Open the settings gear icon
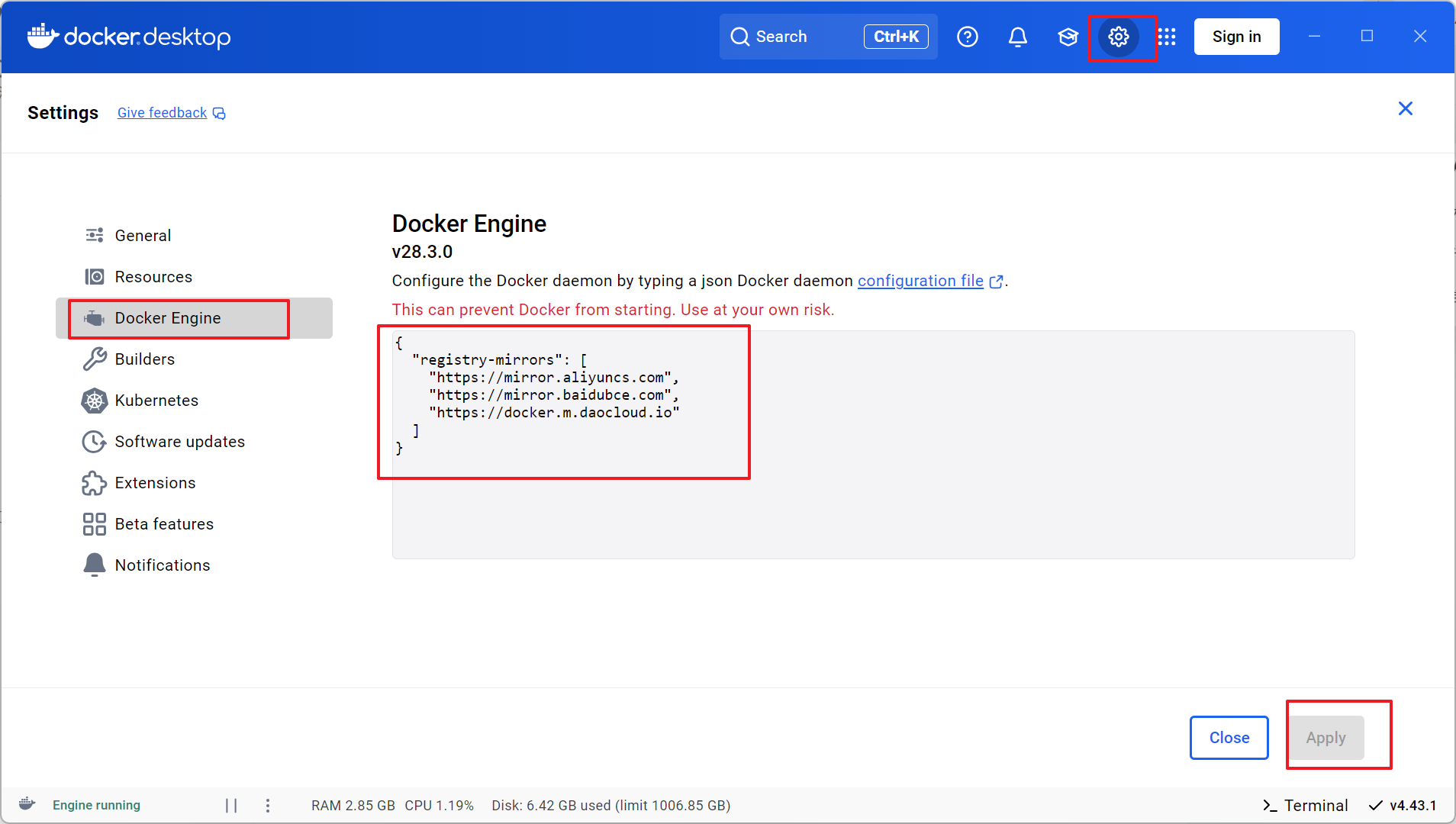 pyautogui.click(x=1118, y=37)
